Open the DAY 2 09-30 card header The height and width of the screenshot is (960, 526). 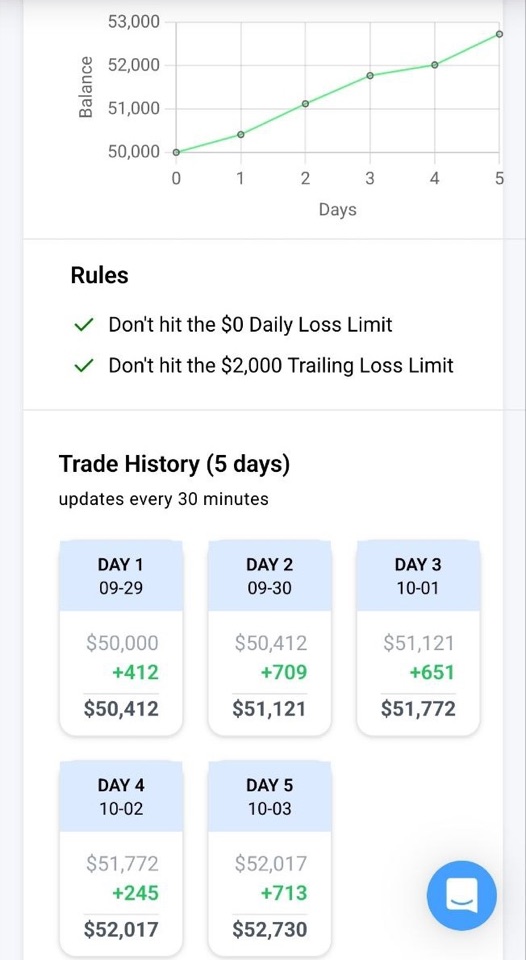pos(269,576)
